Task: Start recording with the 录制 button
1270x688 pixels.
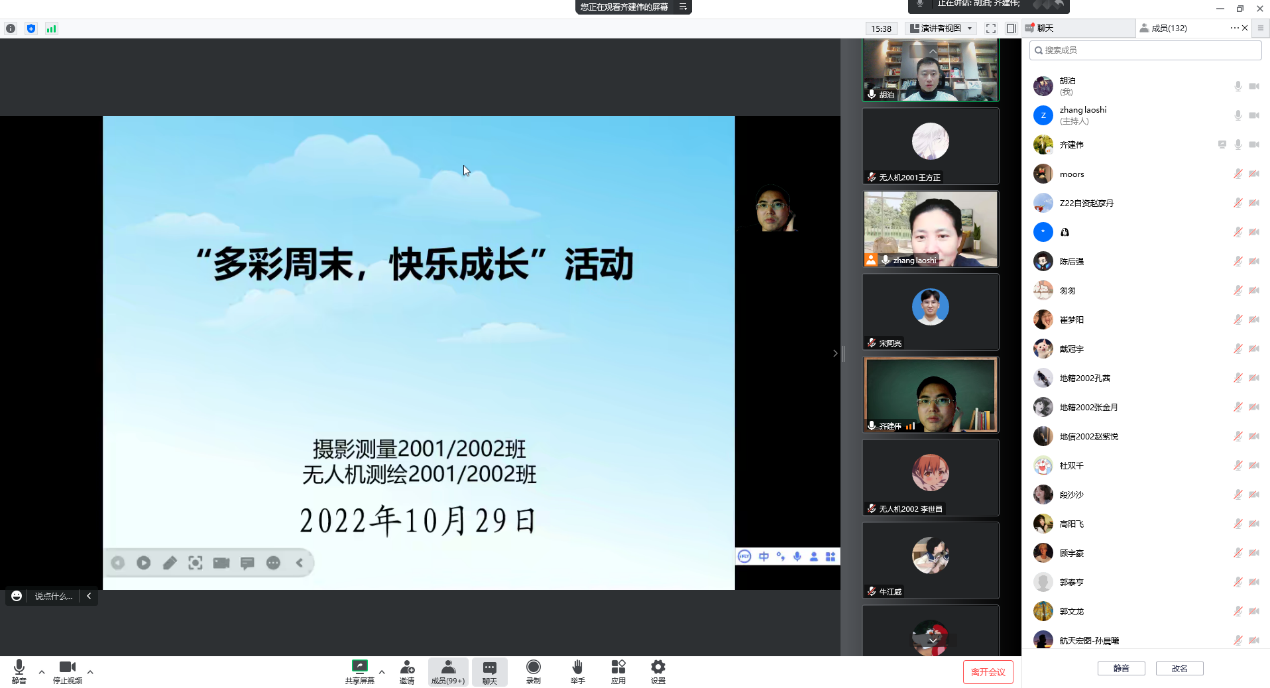Action: click(x=533, y=668)
